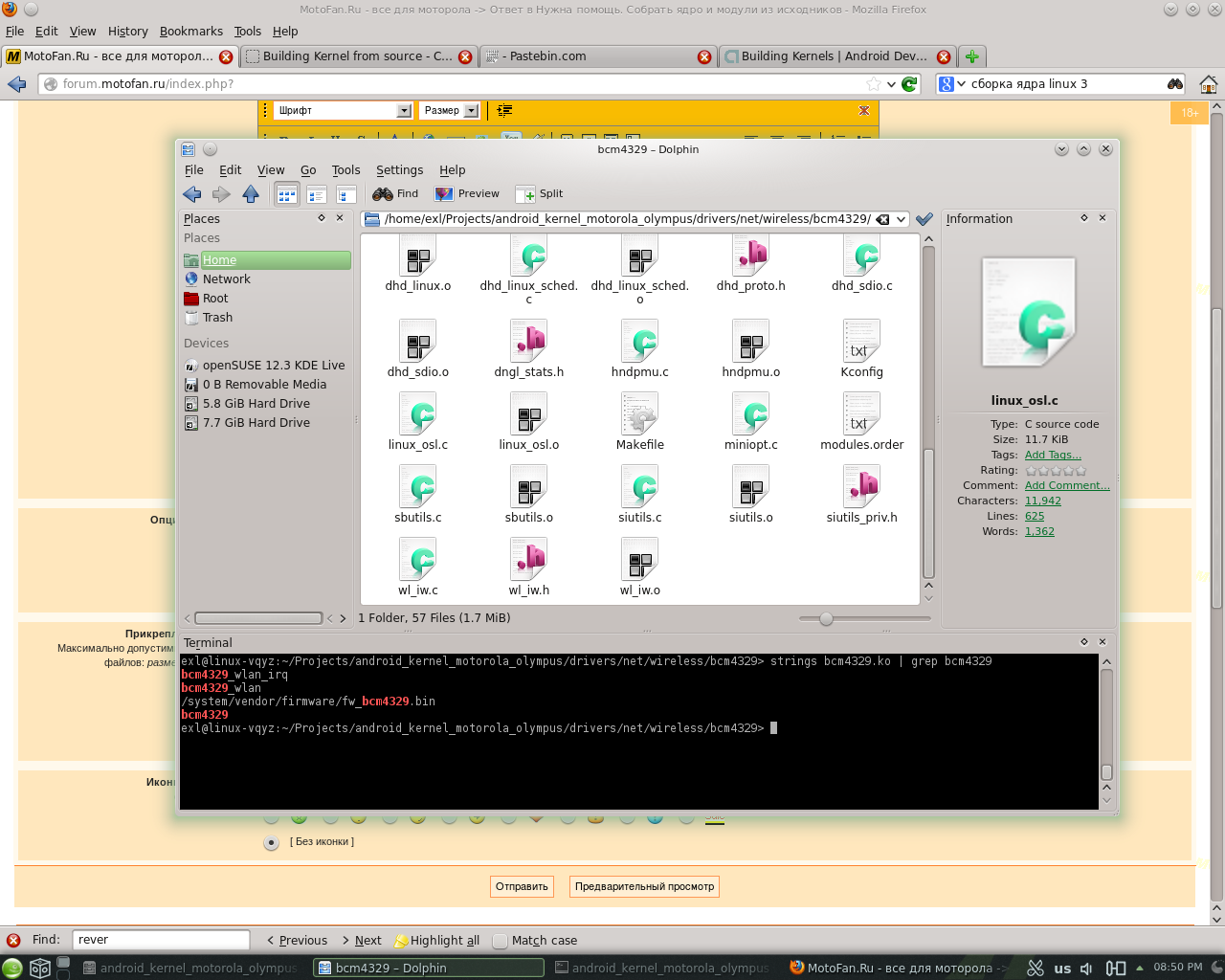1225x980 pixels.
Task: Expand Dolphin location bar history dropdown
Action: click(x=902, y=219)
